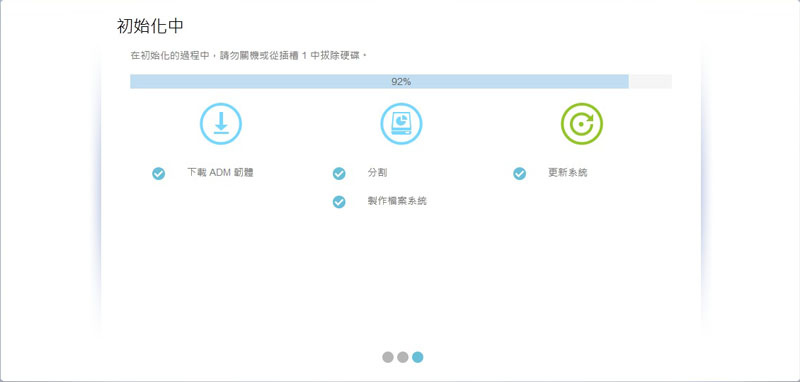Click the green system update refresh icon
This screenshot has height=382, width=800.
[582, 124]
